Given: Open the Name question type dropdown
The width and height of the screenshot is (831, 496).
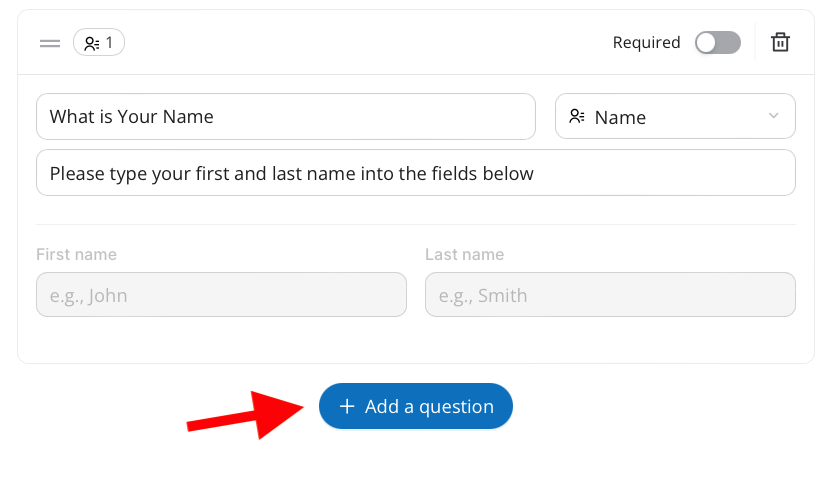Looking at the screenshot, I should tap(675, 116).
